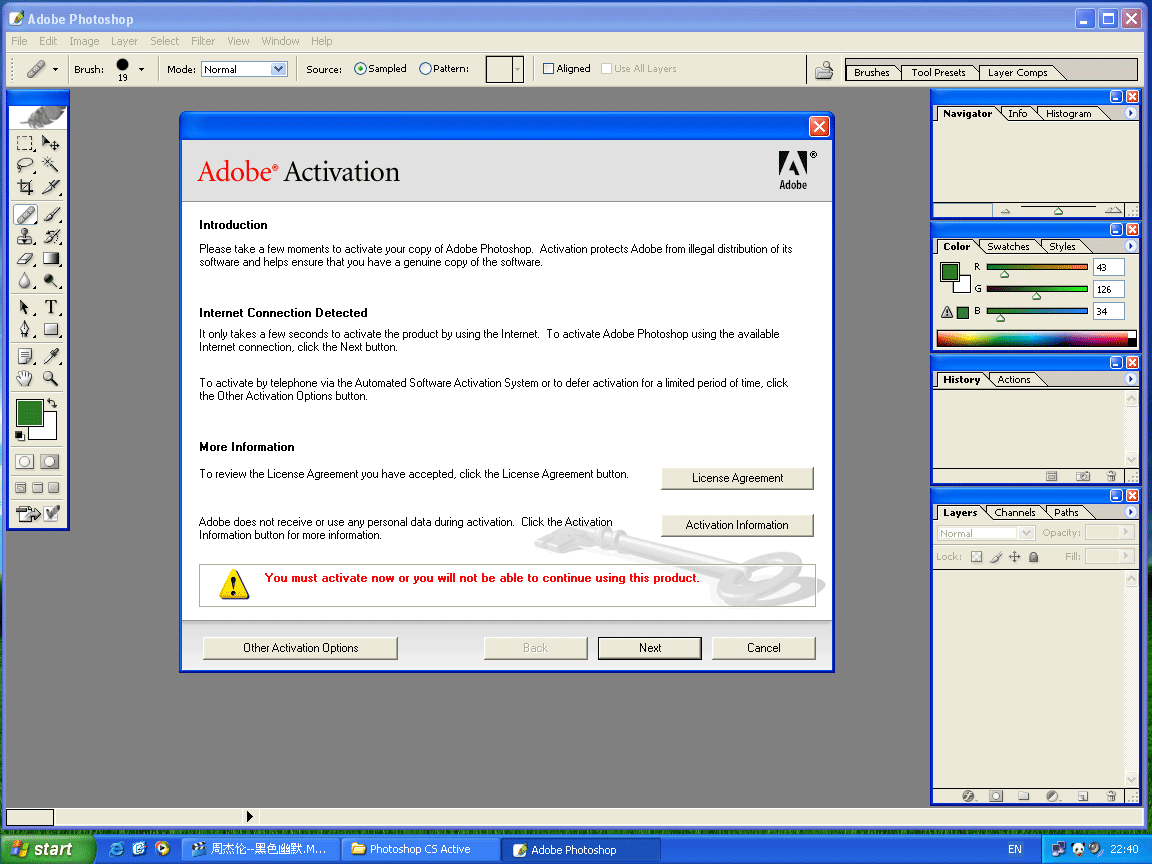Select the Lasso tool
Viewport: 1152px width, 864px height.
25,165
